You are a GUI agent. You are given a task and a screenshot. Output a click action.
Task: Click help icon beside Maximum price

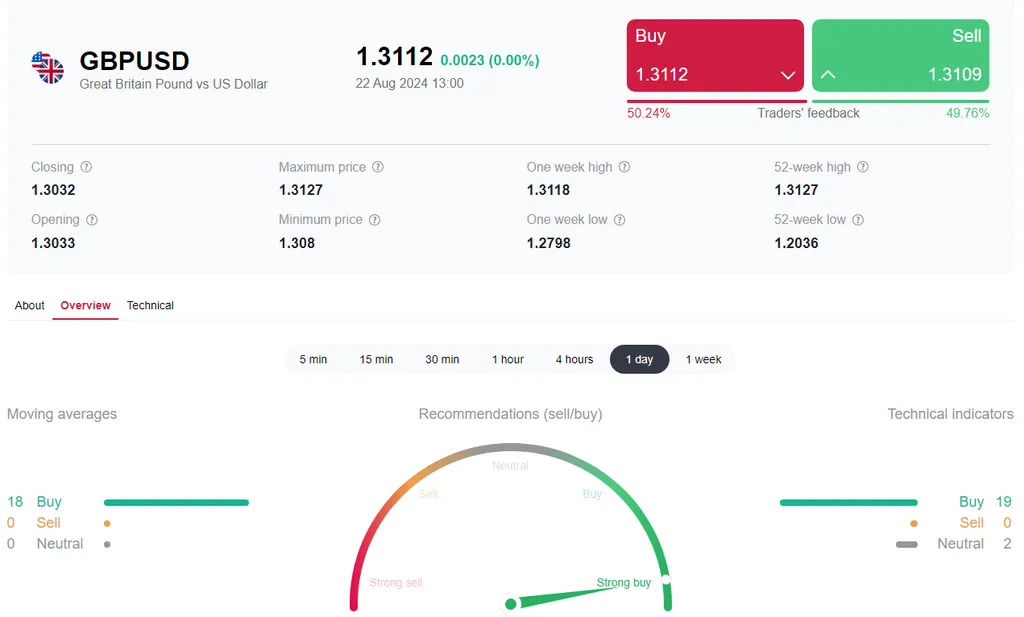point(378,167)
